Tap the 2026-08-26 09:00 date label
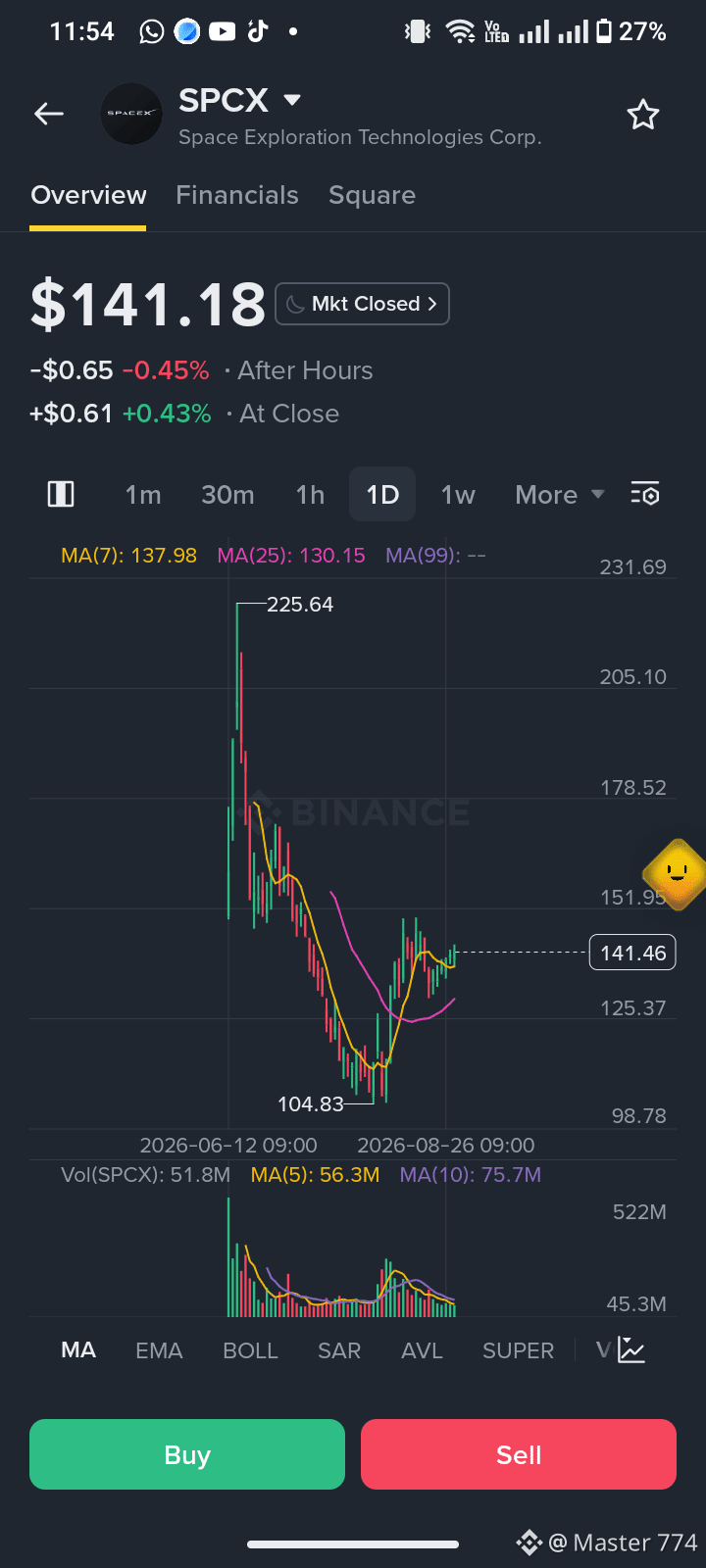The height and width of the screenshot is (1568, 706). point(446,1146)
